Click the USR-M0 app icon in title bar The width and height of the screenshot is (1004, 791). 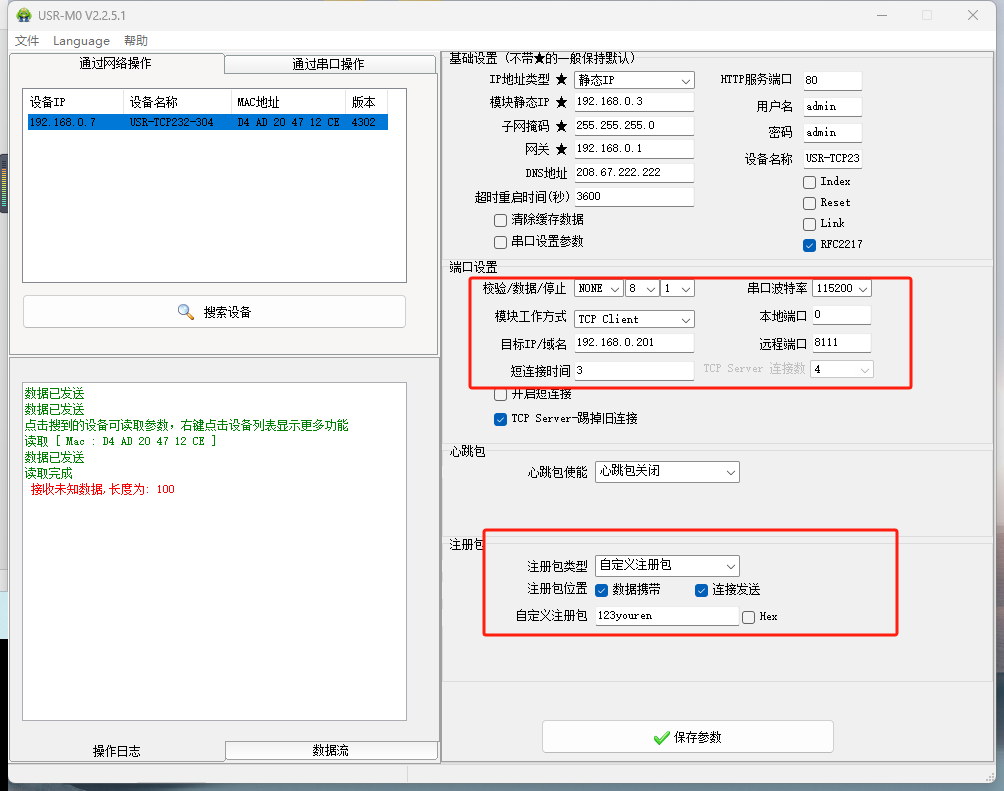pos(23,15)
